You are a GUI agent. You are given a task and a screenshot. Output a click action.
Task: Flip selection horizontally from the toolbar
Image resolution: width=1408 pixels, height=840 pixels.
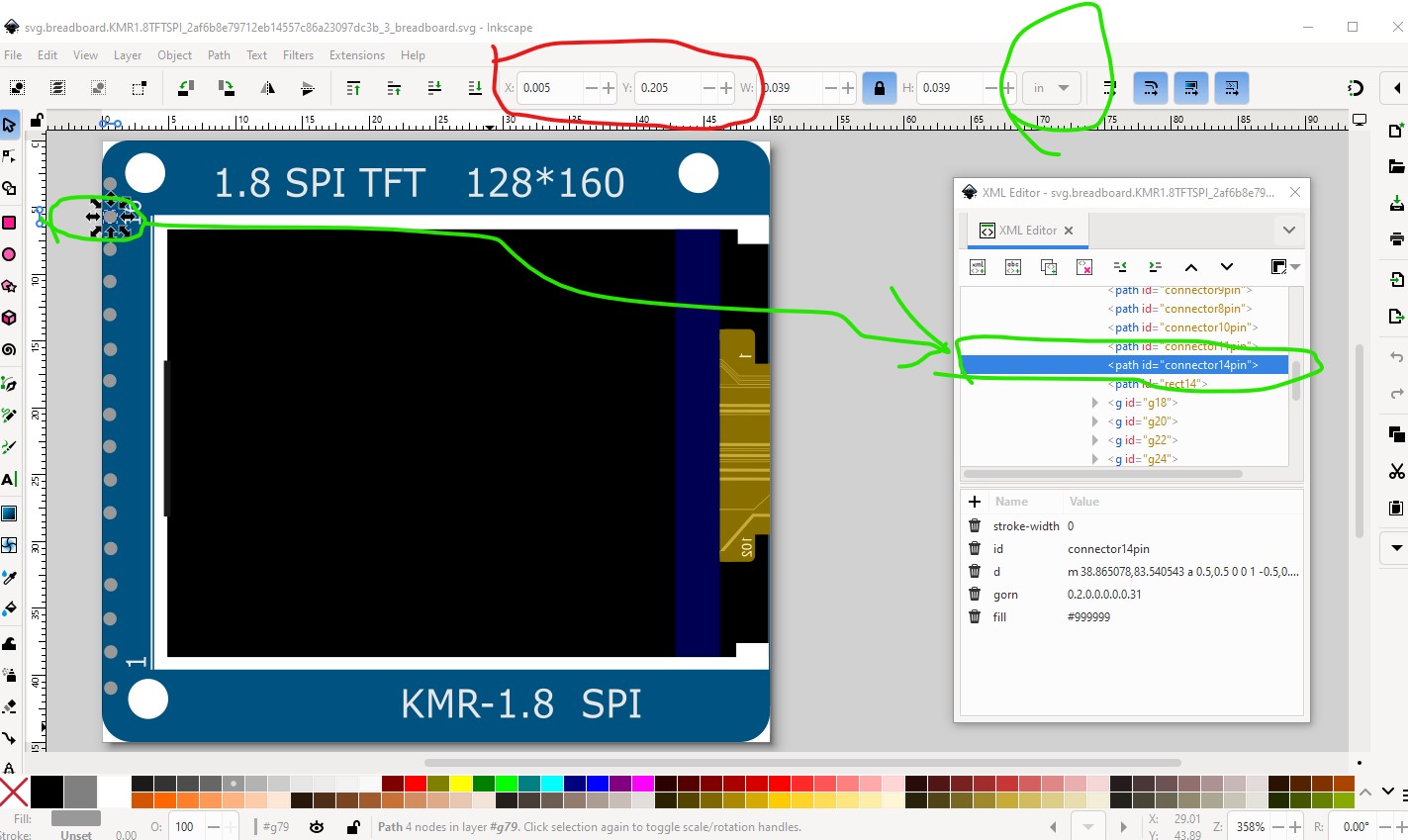pyautogui.click(x=267, y=88)
